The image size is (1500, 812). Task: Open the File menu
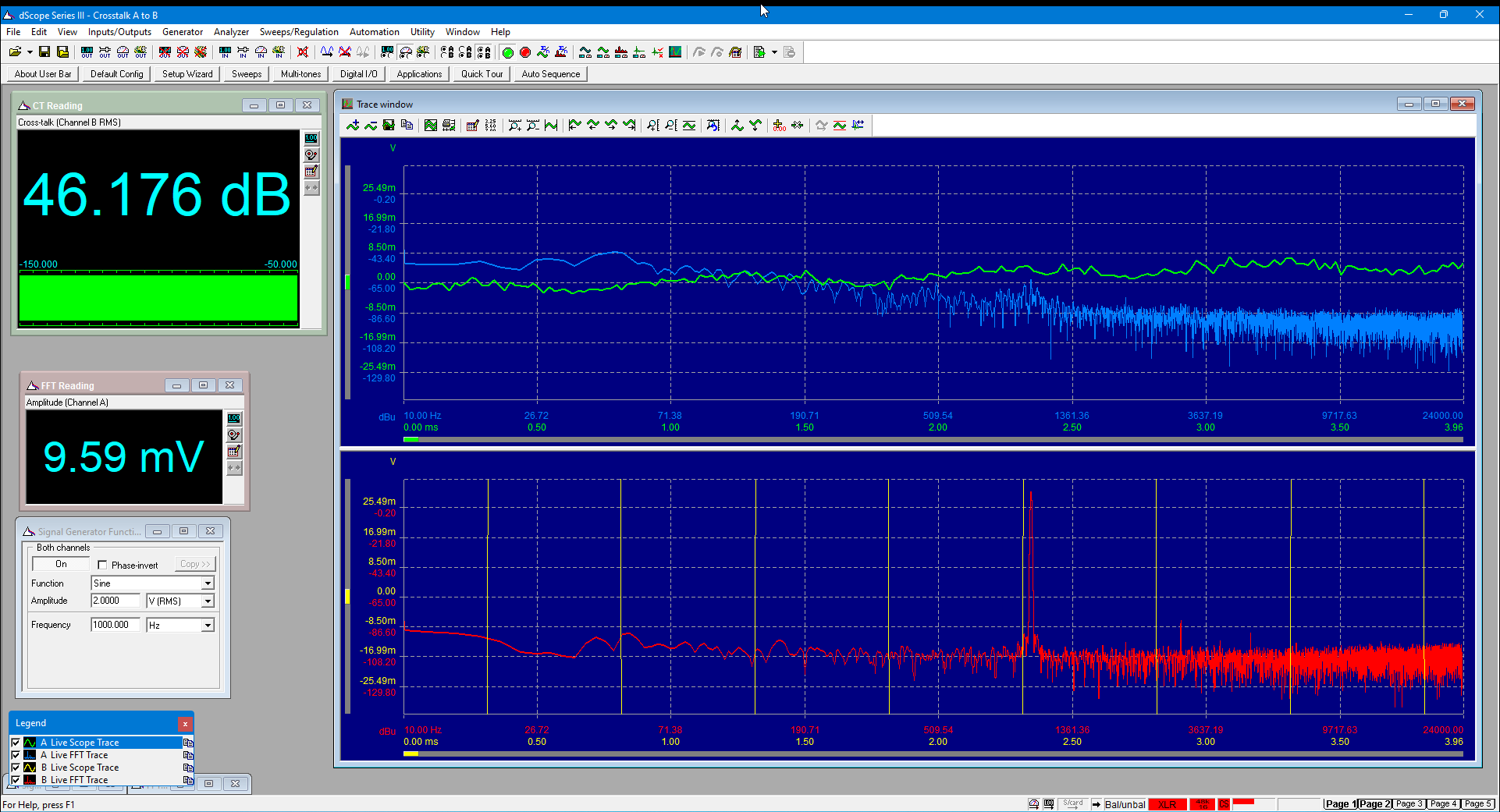[x=13, y=32]
